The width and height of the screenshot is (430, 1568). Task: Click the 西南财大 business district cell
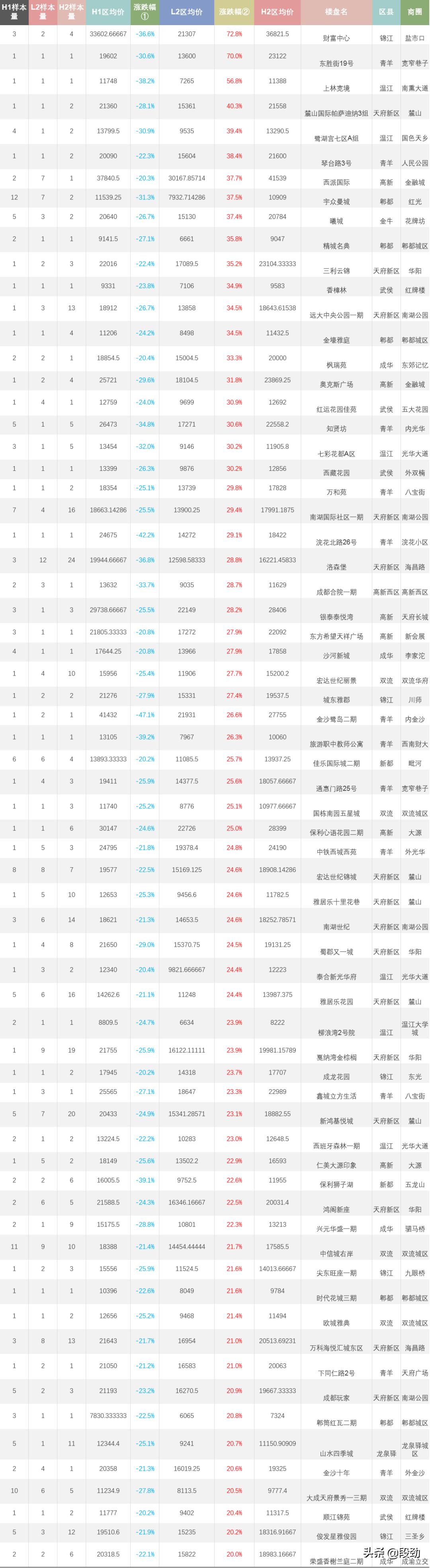click(415, 745)
